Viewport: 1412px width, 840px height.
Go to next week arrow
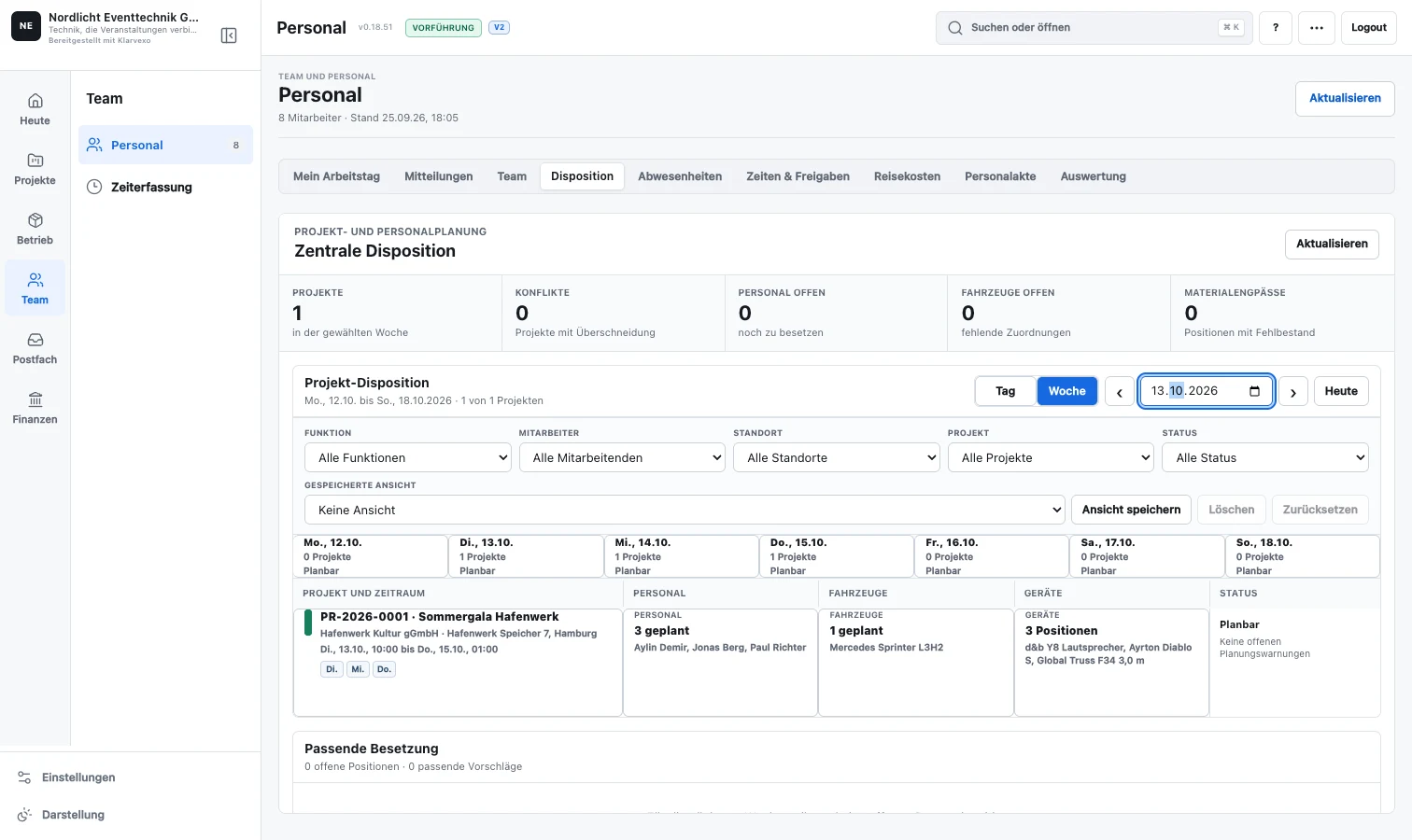[1293, 392]
